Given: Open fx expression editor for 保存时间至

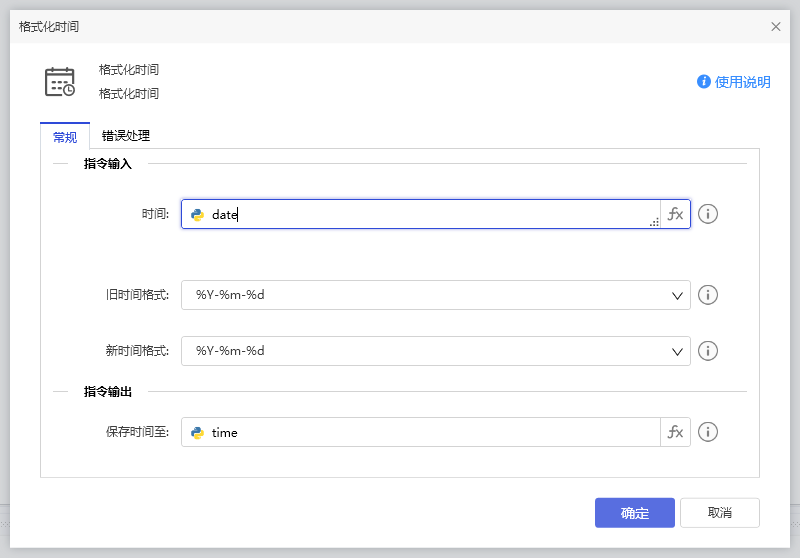Looking at the screenshot, I should coord(675,432).
